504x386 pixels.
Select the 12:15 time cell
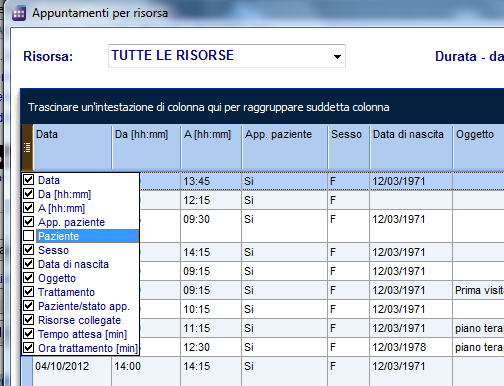(x=211, y=200)
